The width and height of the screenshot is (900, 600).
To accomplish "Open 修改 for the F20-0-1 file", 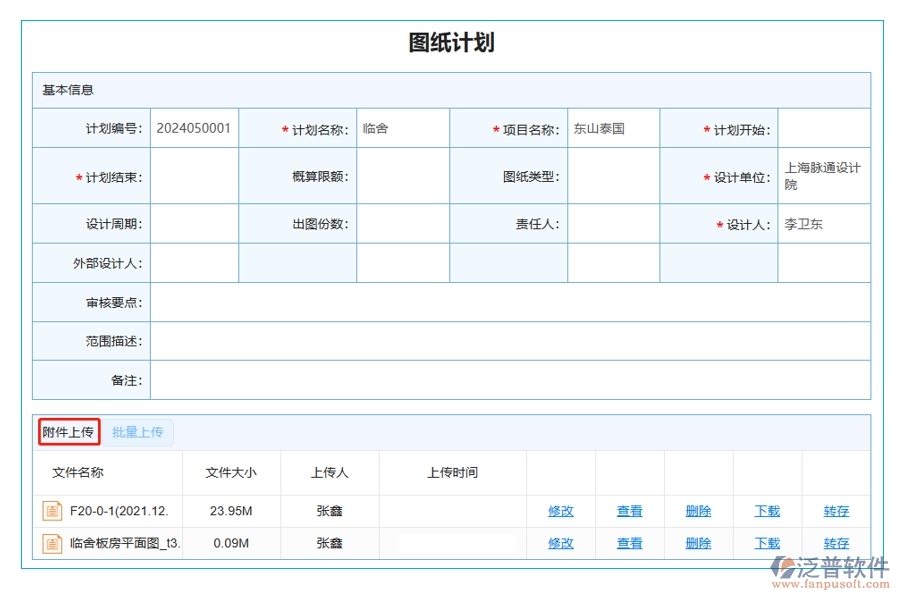I will [561, 511].
